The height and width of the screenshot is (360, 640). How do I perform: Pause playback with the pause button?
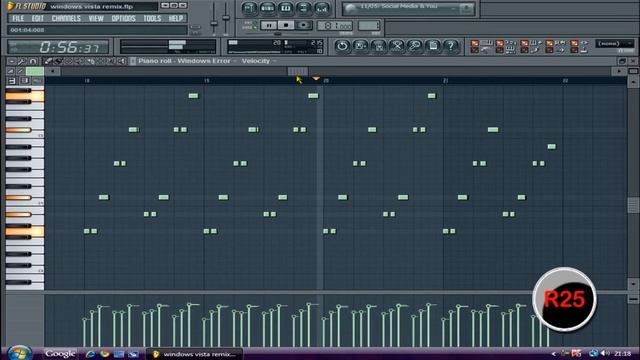(x=269, y=25)
